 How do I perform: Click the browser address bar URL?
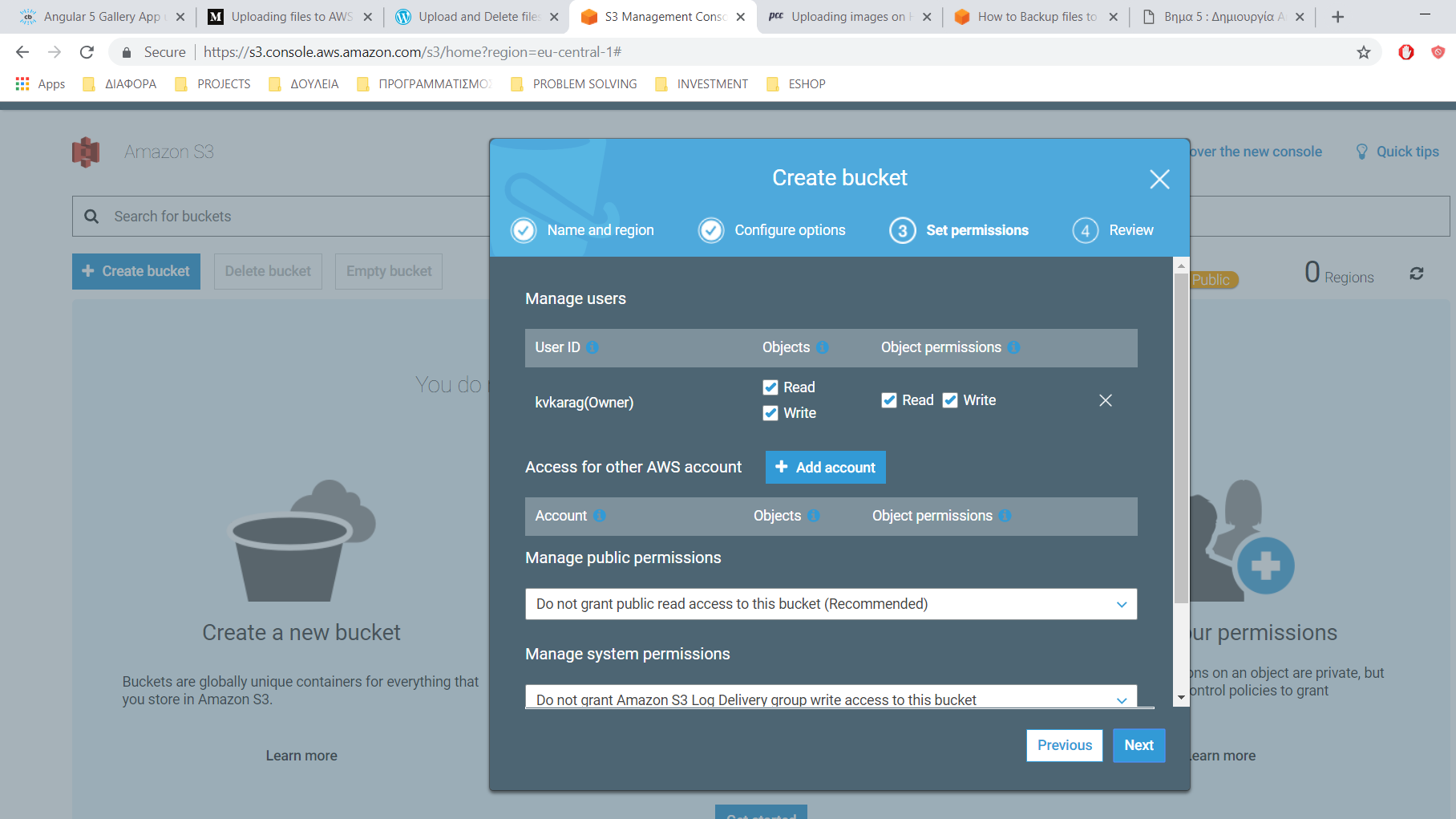coord(412,52)
